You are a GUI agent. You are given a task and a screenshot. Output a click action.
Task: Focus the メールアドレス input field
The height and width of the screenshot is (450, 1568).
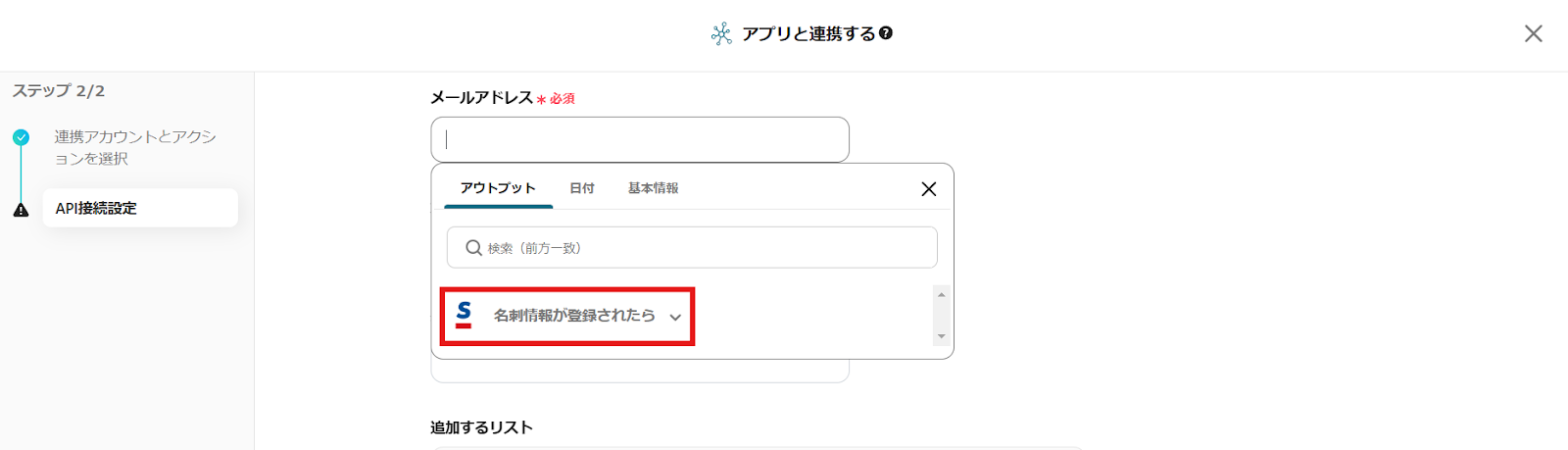click(x=639, y=139)
